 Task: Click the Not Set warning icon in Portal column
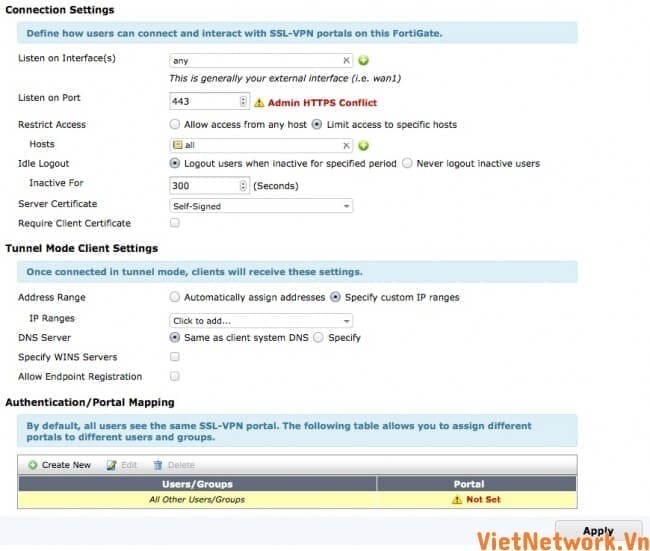click(457, 500)
